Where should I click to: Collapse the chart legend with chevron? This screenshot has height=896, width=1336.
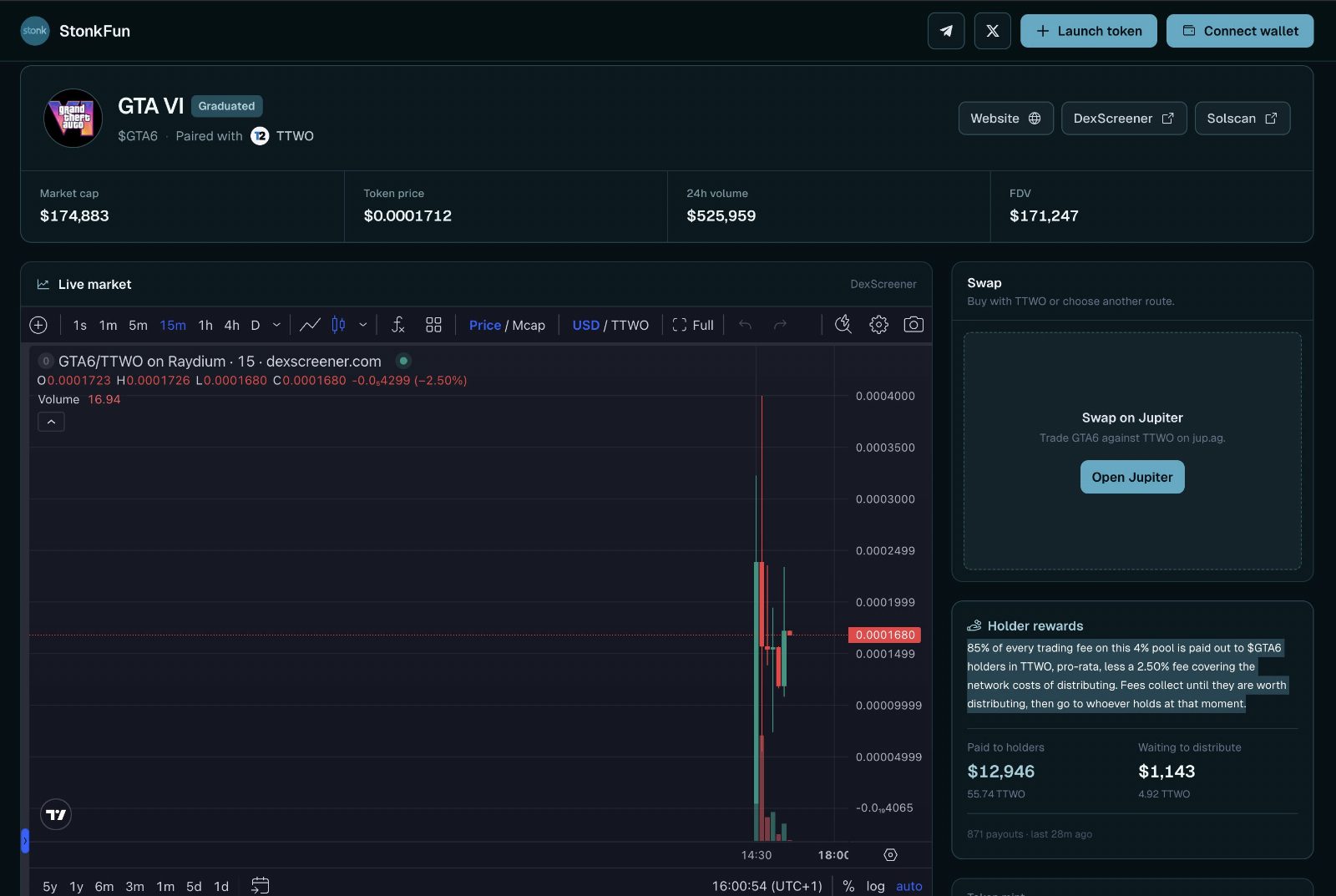(x=51, y=422)
